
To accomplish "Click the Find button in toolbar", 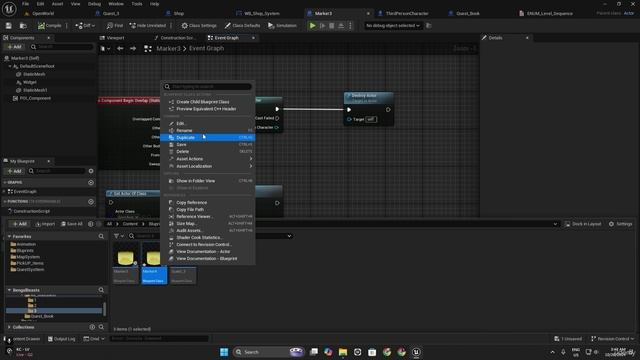I will (x=115, y=25).
